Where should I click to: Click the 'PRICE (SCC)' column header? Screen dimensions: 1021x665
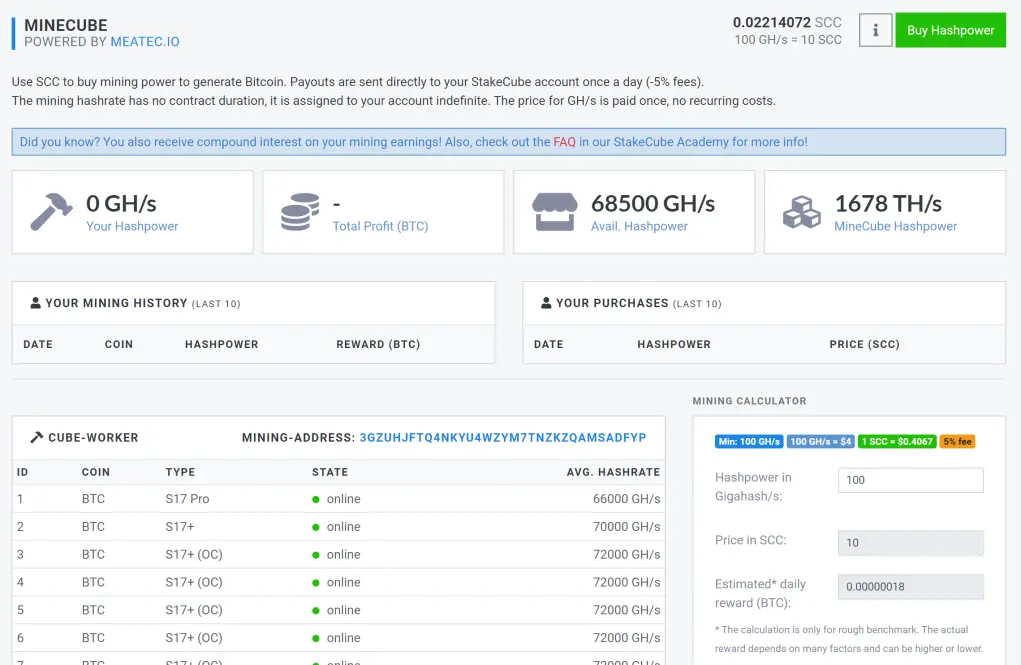(864, 344)
